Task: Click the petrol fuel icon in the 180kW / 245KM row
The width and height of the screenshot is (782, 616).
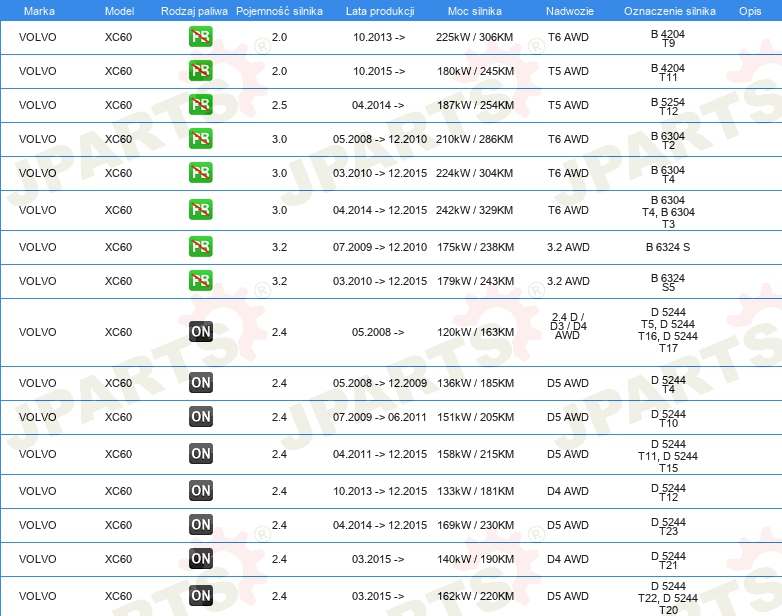Action: point(200,71)
